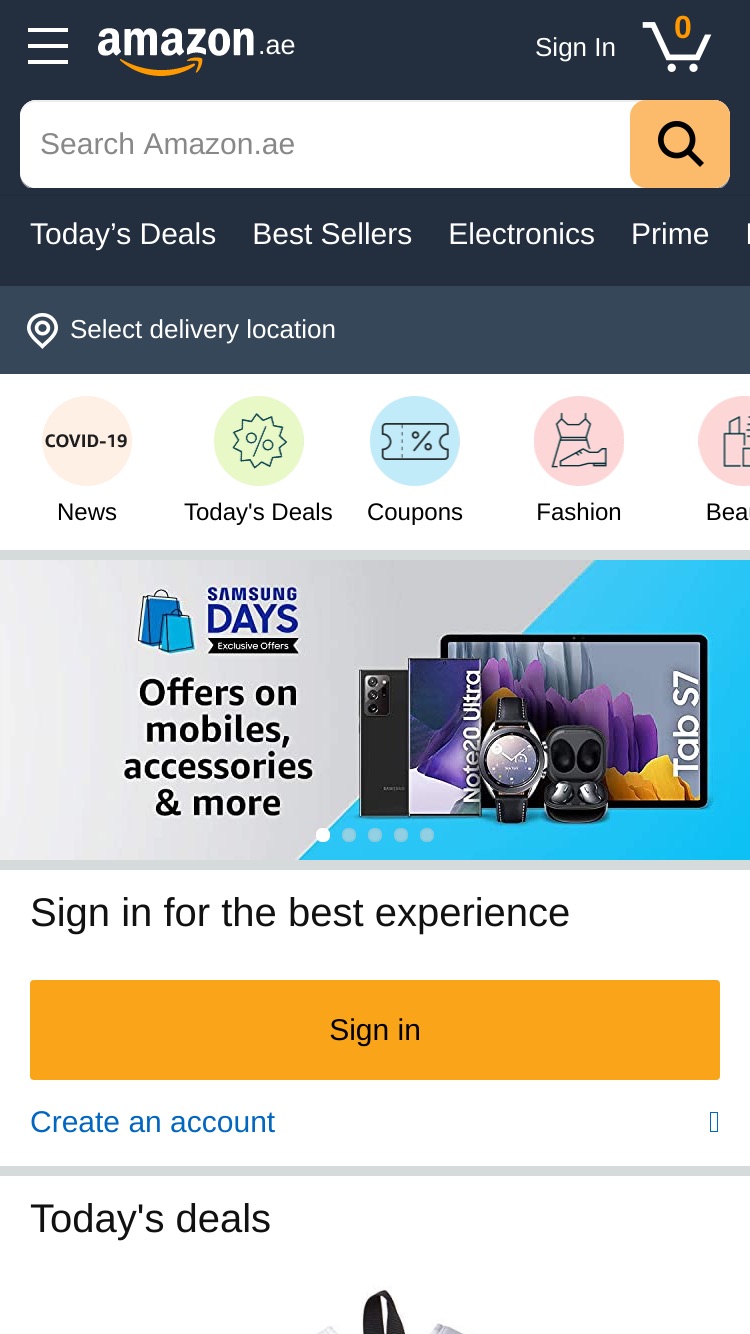The width and height of the screenshot is (750, 1334).
Task: Open the Samsung Days offers banner
Action: (x=375, y=710)
